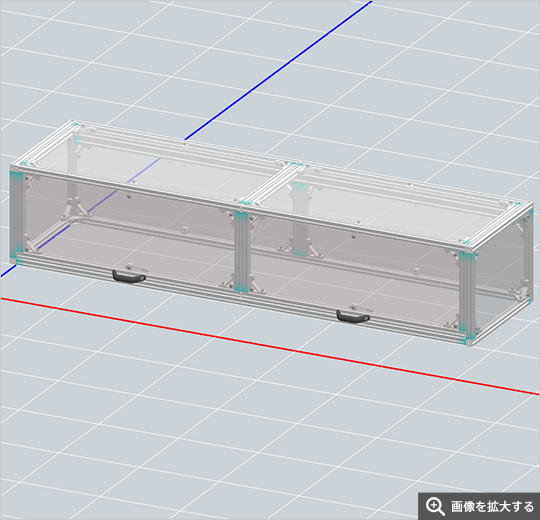The width and height of the screenshot is (540, 520).
Task: Select the right front corner vertical post
Action: pyautogui.click(x=467, y=297)
